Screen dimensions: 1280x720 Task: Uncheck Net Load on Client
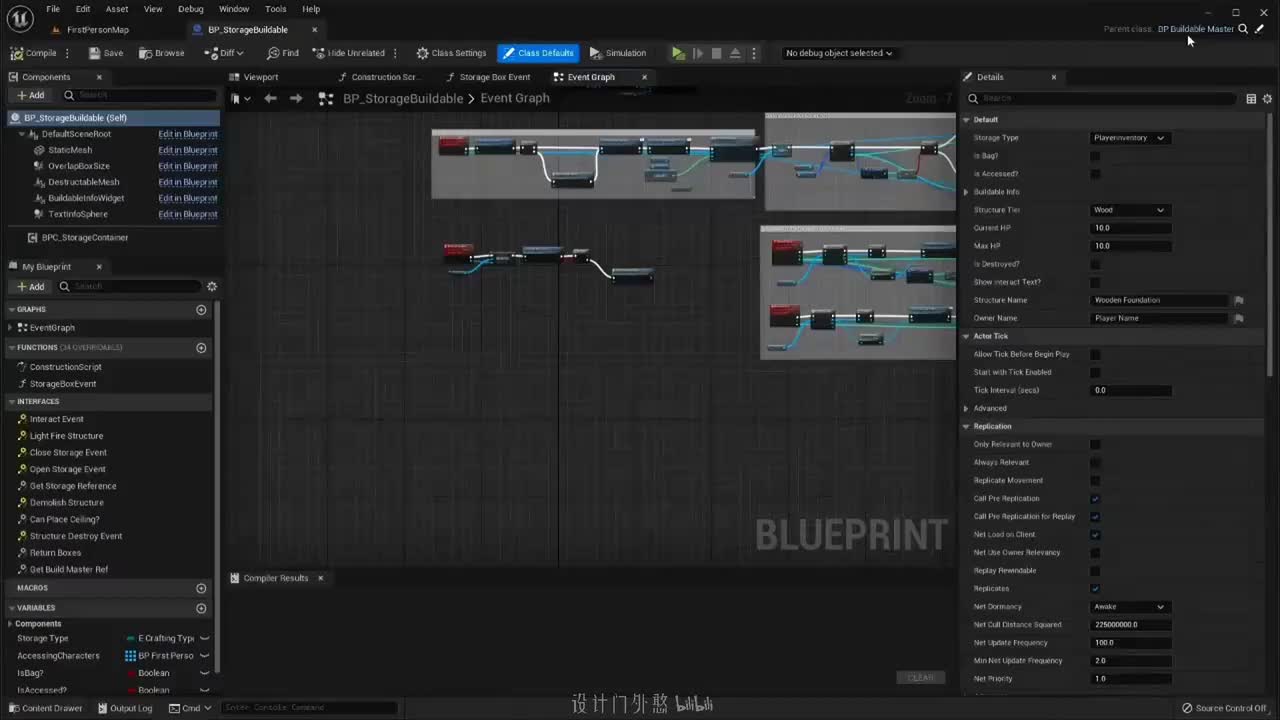coord(1095,535)
